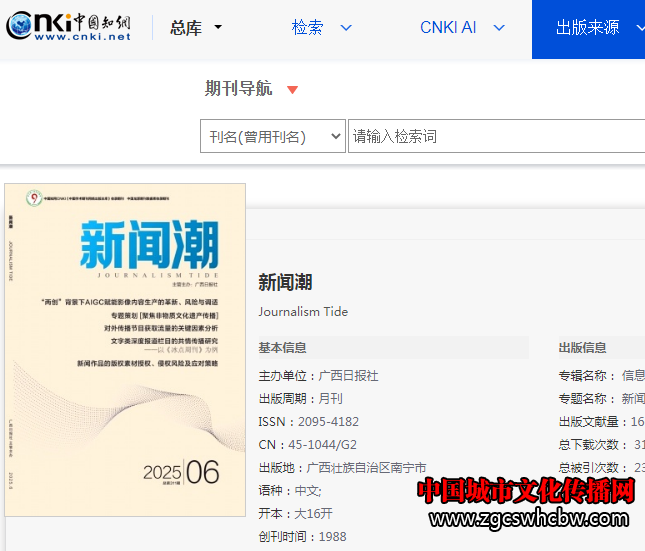645x551 pixels.
Task: Click the 期刊导航 heading text
Action: click(238, 89)
